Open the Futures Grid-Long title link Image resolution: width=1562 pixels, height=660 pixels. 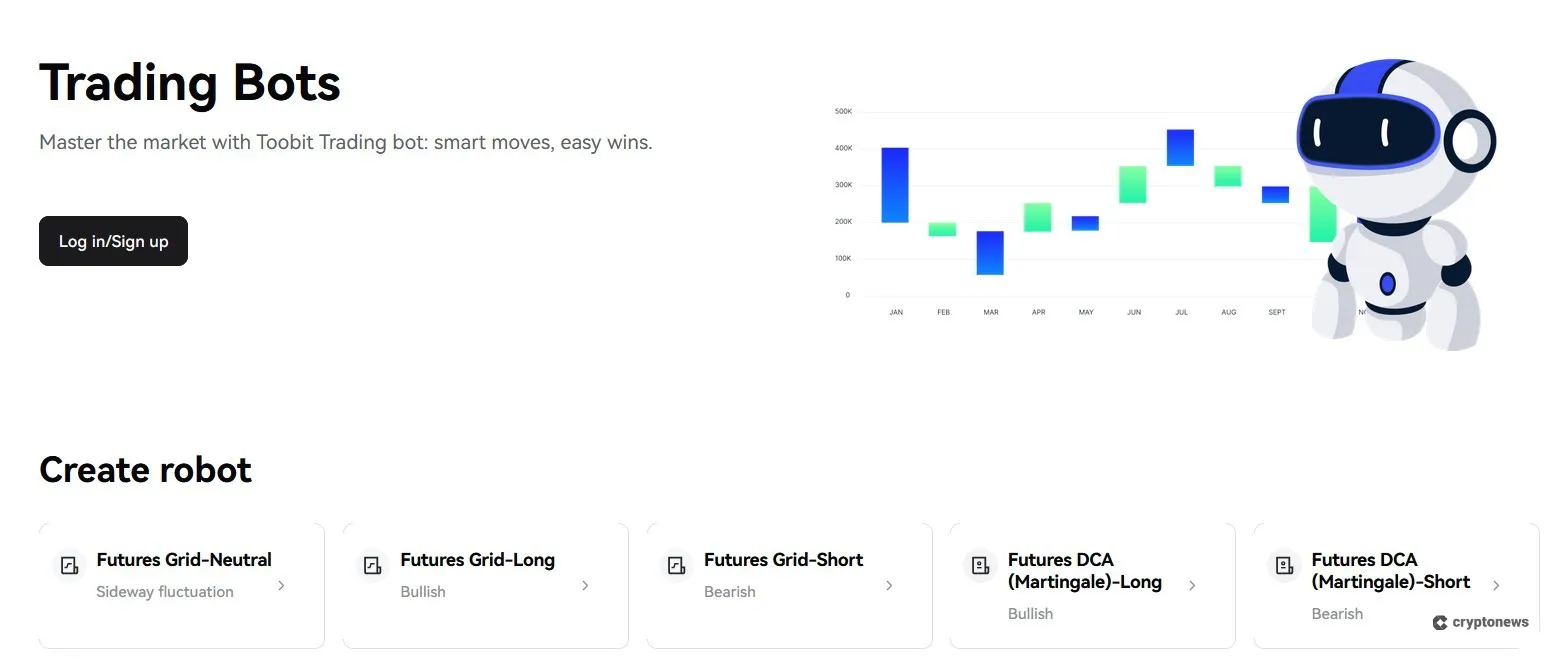point(477,560)
